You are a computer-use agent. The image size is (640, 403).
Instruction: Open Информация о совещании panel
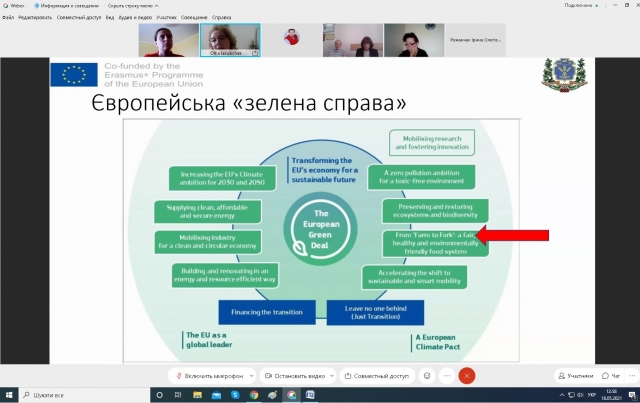[67, 6]
